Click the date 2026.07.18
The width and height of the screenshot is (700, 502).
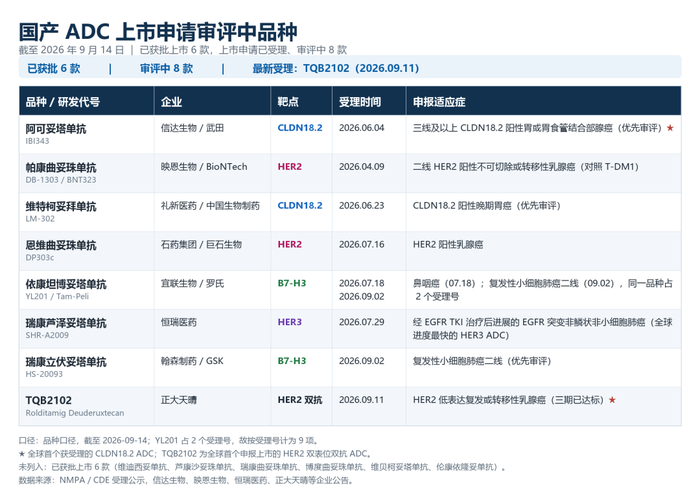coord(362,283)
